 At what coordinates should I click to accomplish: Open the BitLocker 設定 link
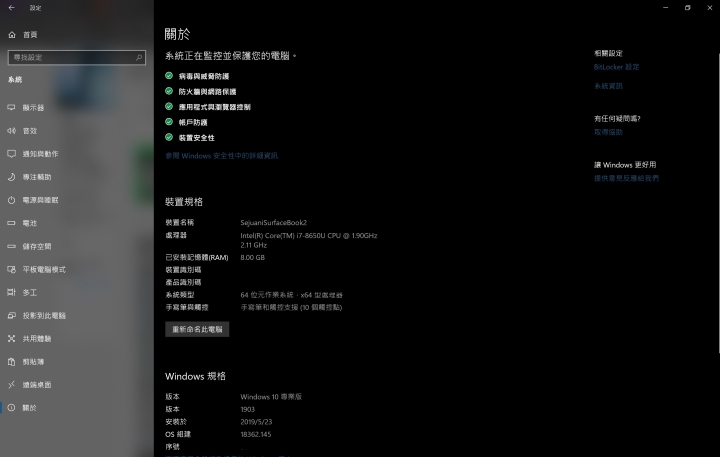click(x=616, y=67)
